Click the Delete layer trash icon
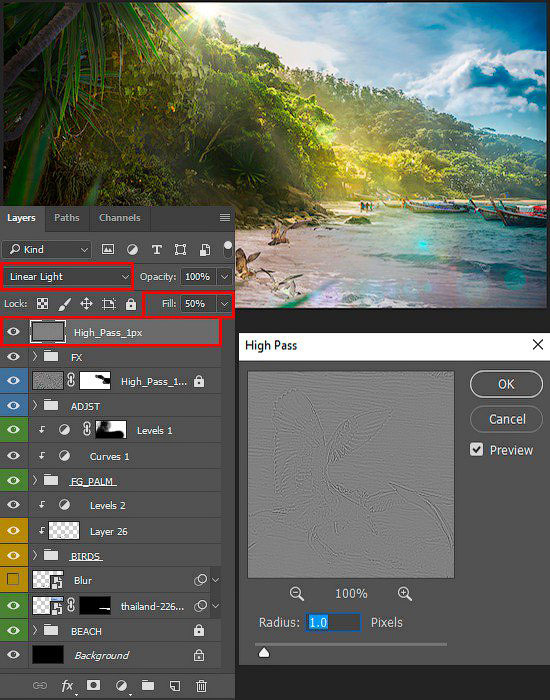550x700 pixels. (201, 685)
